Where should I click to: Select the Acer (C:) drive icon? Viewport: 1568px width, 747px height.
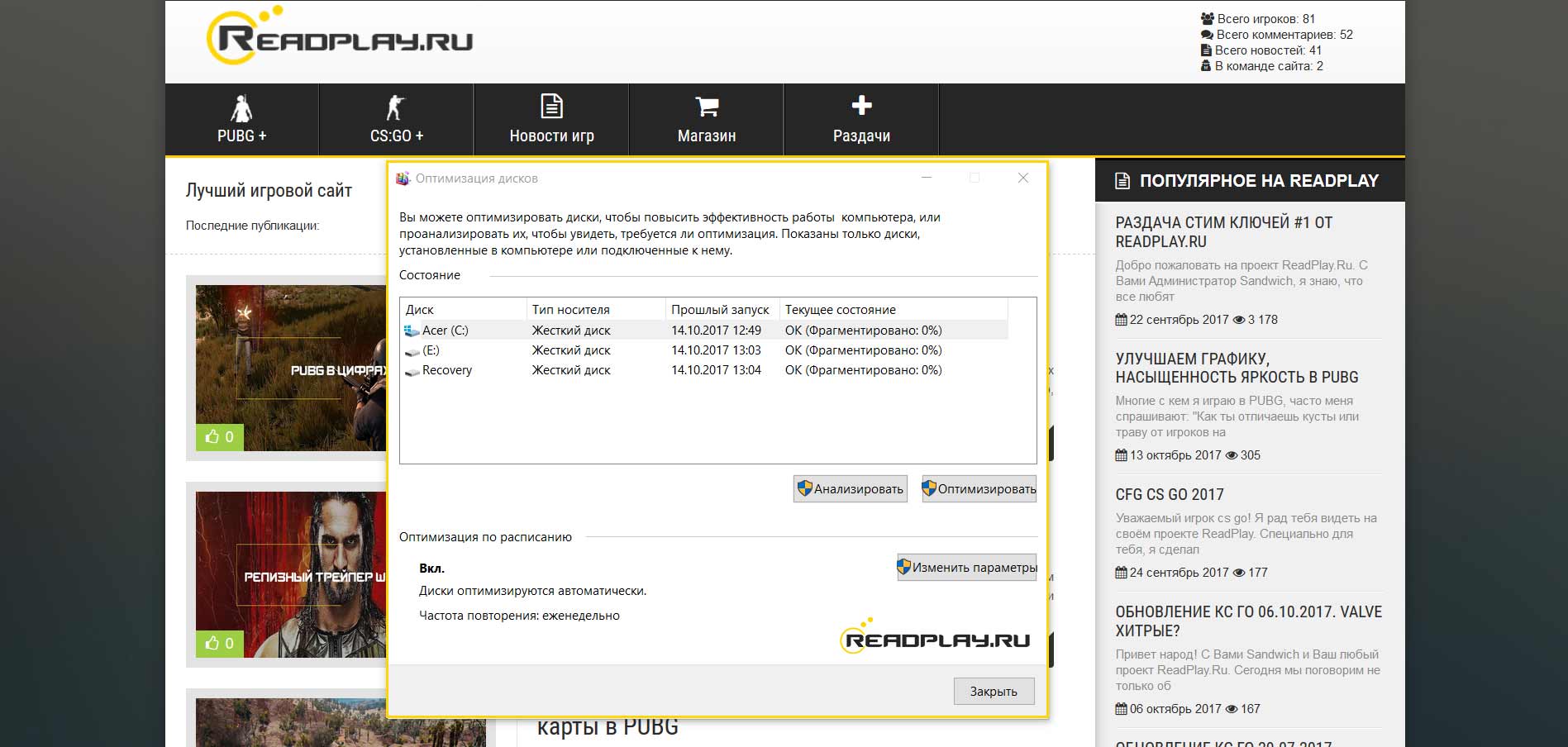coord(412,331)
